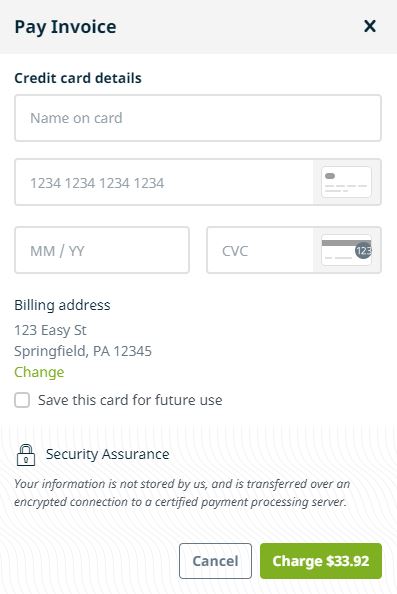Click the Billing address label

coord(62,305)
